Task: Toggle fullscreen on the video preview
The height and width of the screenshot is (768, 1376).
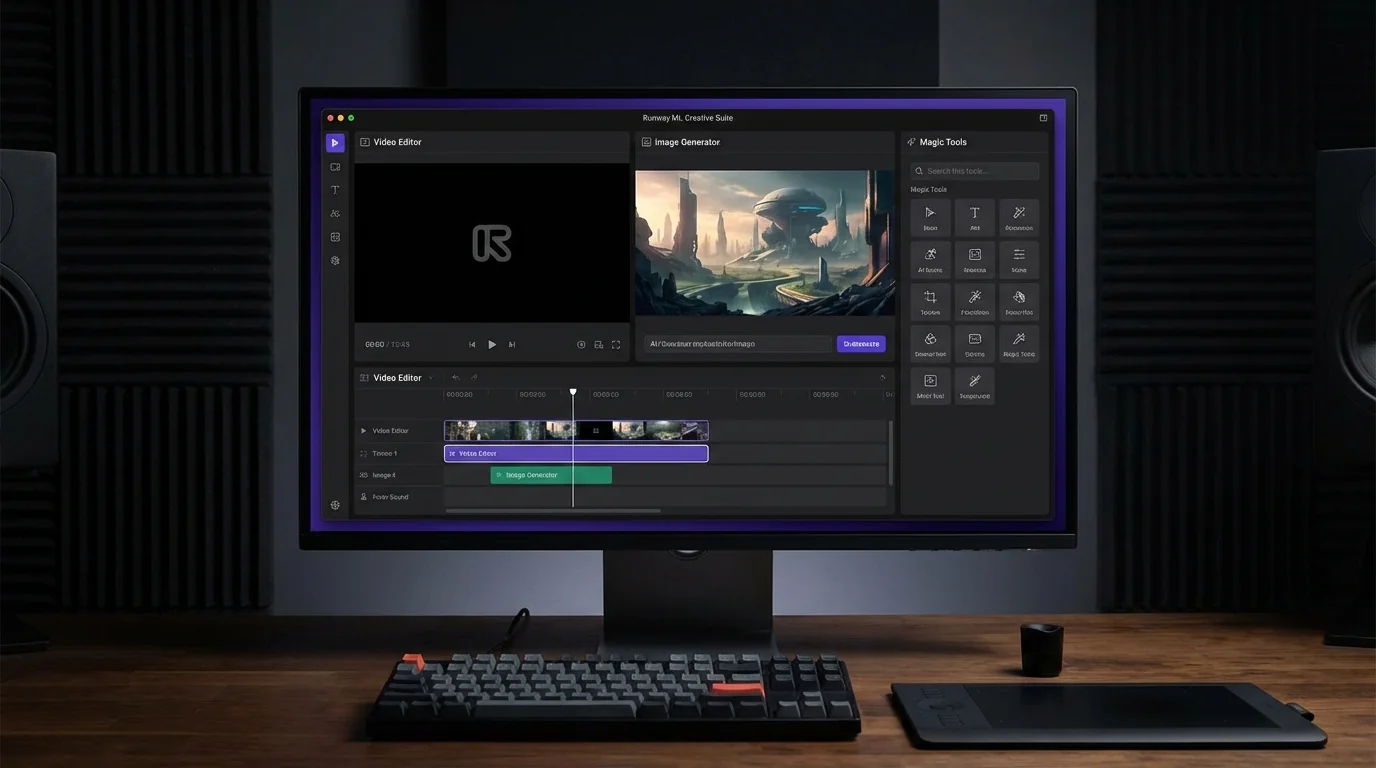Action: (616, 345)
